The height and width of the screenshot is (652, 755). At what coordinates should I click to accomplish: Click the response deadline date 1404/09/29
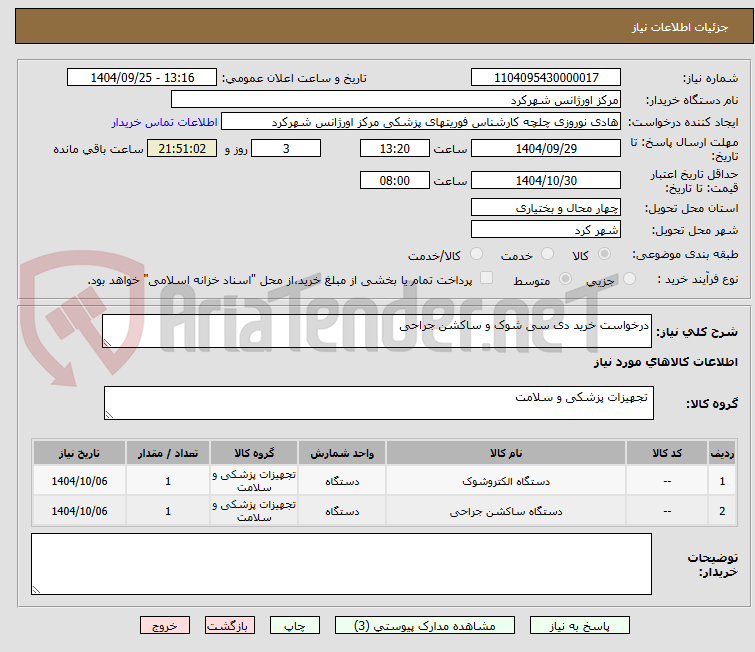(546, 148)
